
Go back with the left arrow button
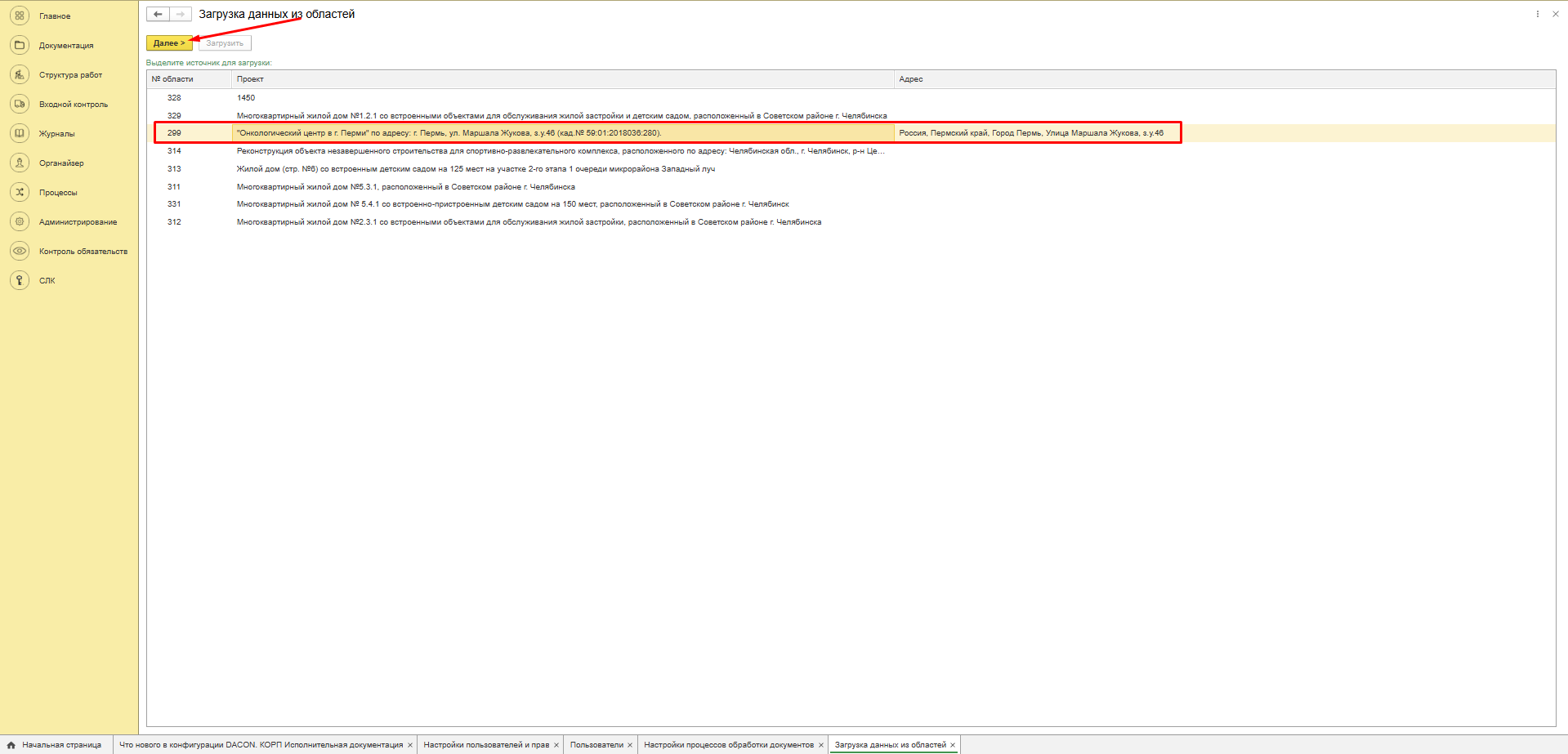[x=158, y=14]
